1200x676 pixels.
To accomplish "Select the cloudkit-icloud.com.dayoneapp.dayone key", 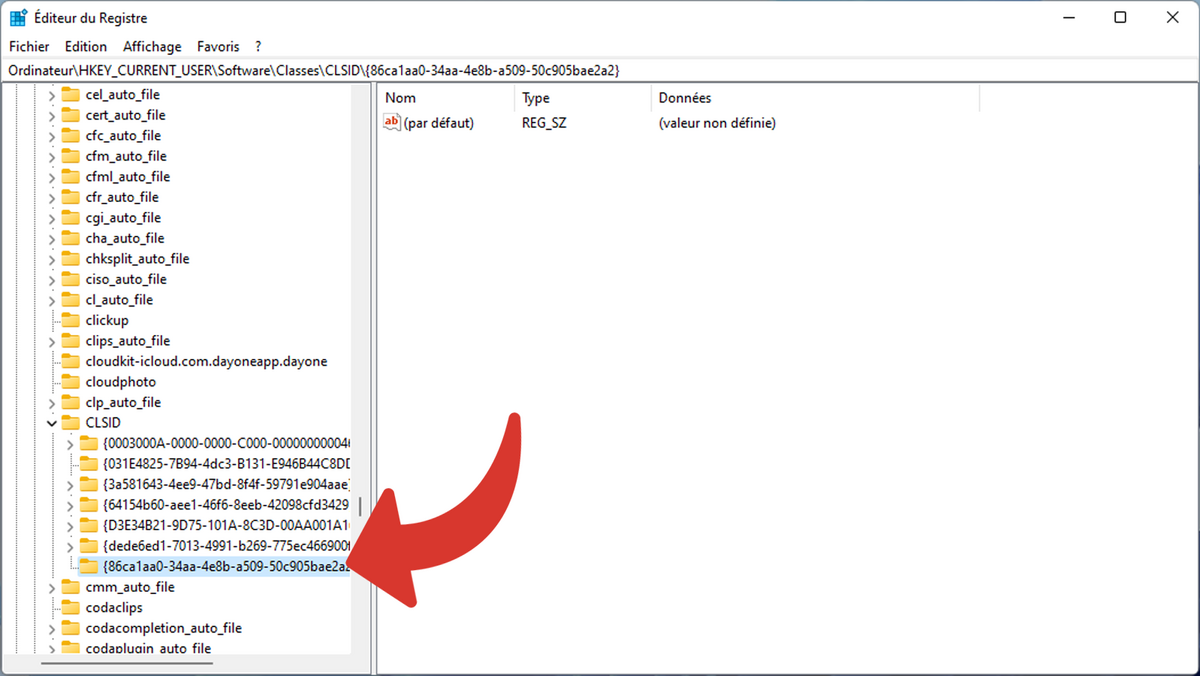I will pos(206,361).
